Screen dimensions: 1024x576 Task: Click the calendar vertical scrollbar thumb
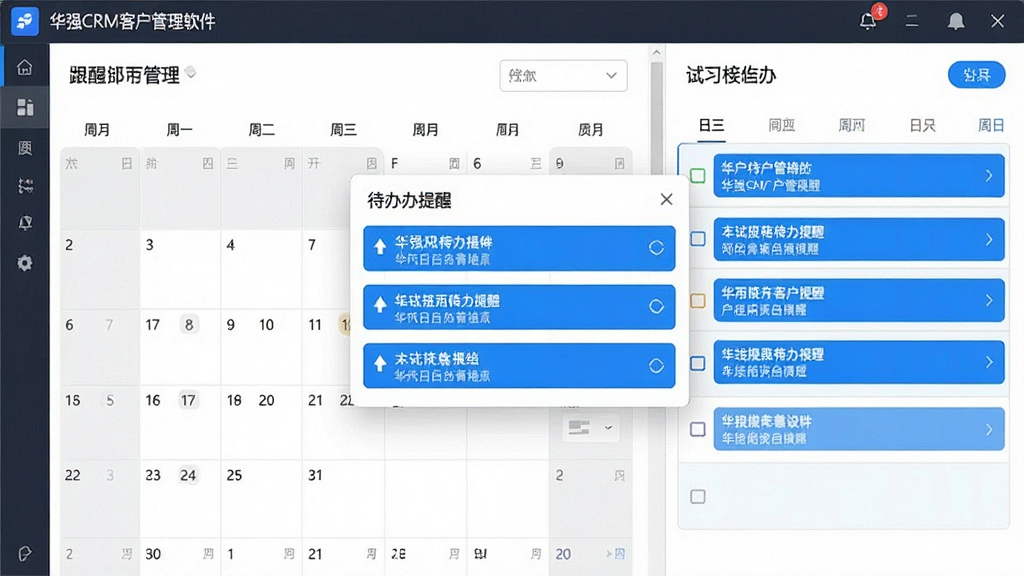pyautogui.click(x=656, y=118)
